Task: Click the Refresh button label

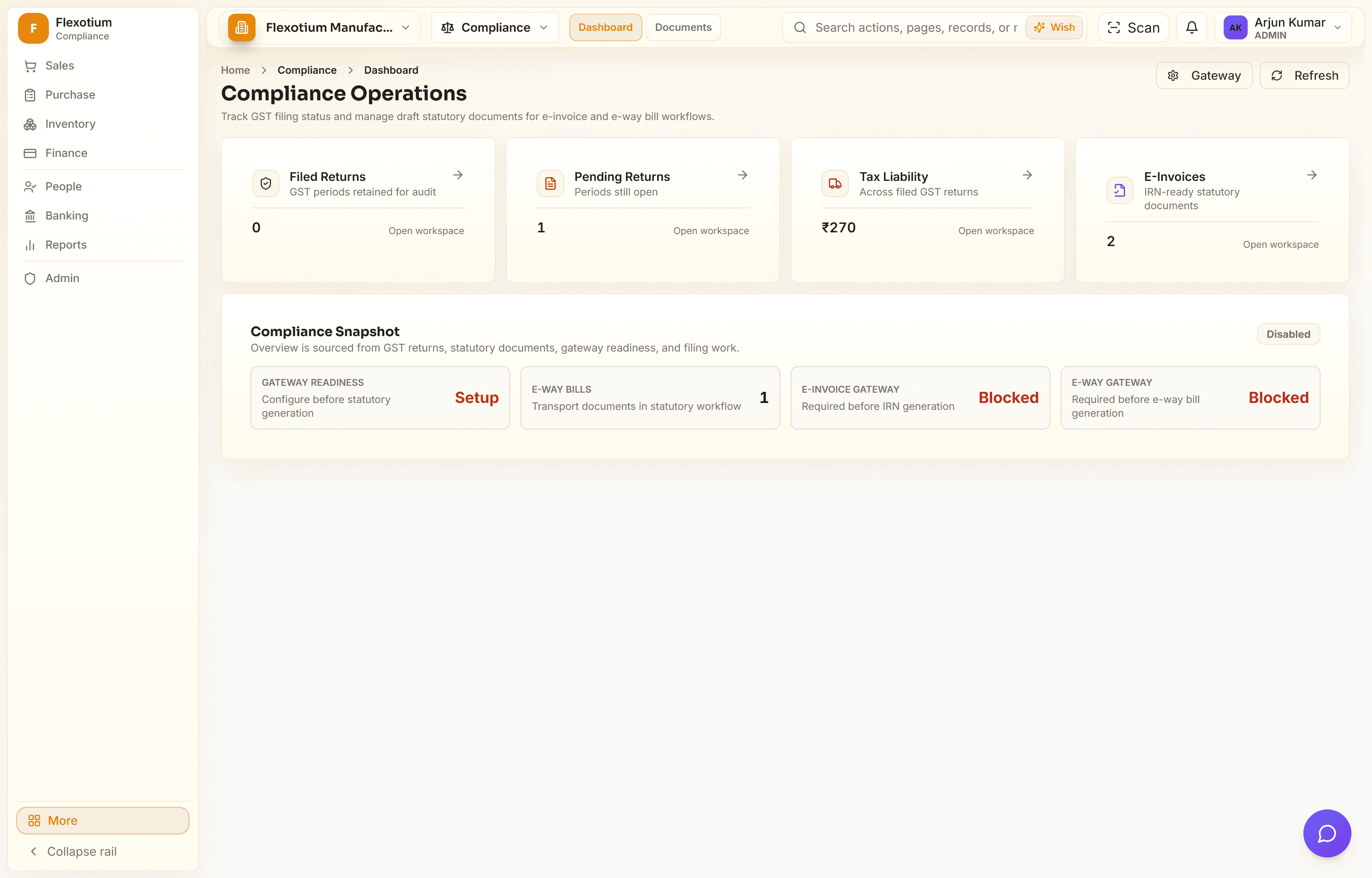Action: 1316,76
